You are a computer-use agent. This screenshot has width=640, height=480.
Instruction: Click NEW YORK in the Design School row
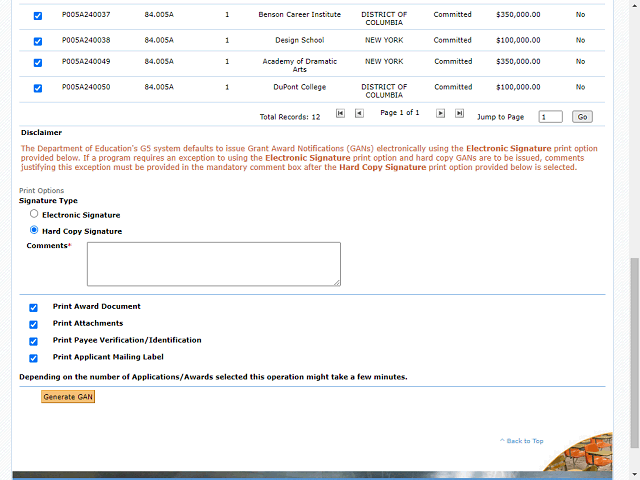tap(384, 40)
